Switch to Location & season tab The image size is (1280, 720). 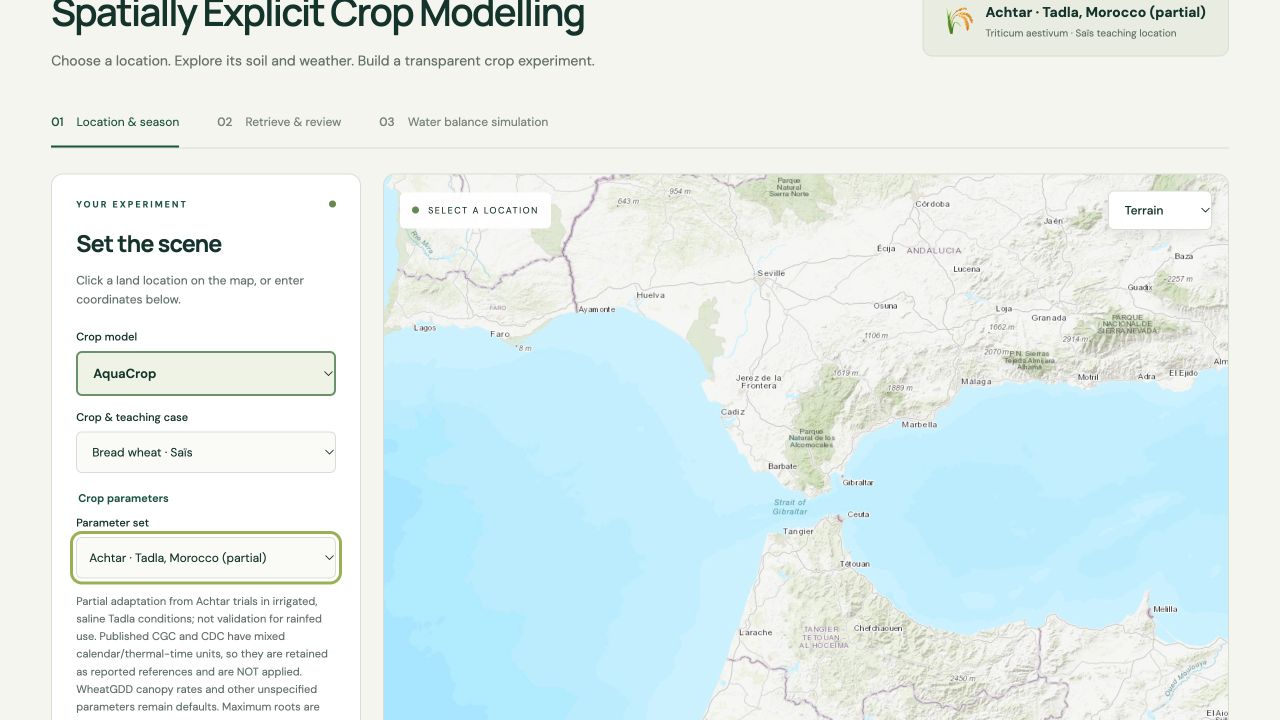pyautogui.click(x=115, y=122)
